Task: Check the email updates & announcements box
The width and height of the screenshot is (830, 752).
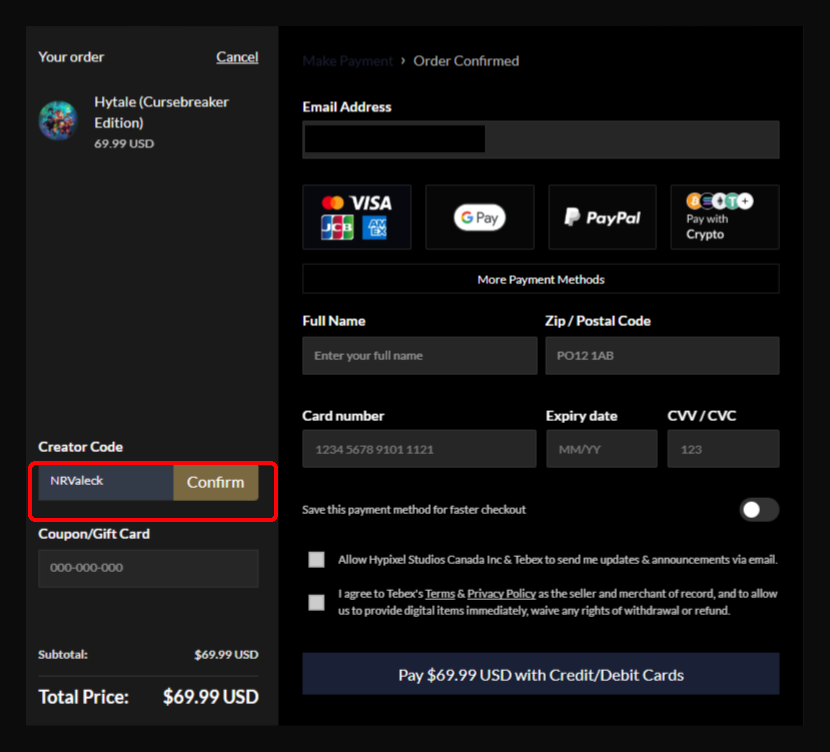Action: click(x=317, y=559)
